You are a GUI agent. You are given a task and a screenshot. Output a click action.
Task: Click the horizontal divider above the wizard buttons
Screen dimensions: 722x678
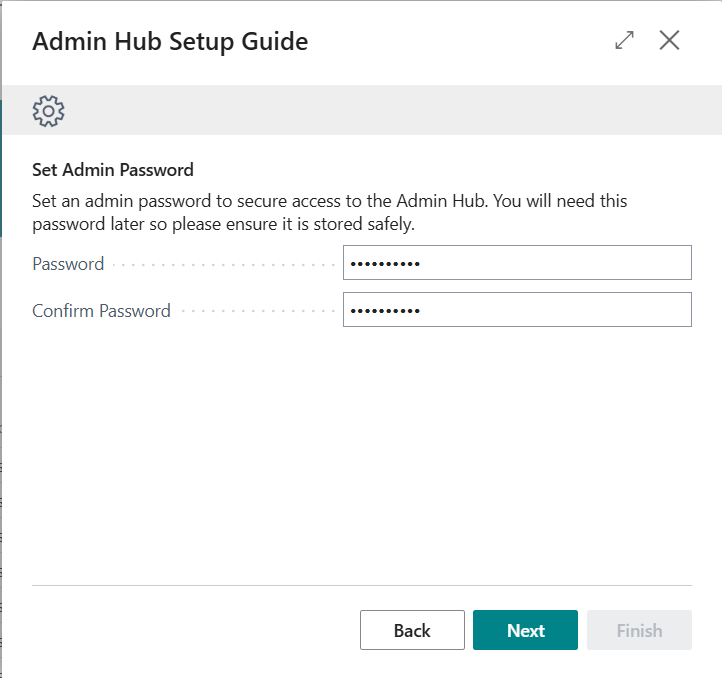(362, 585)
